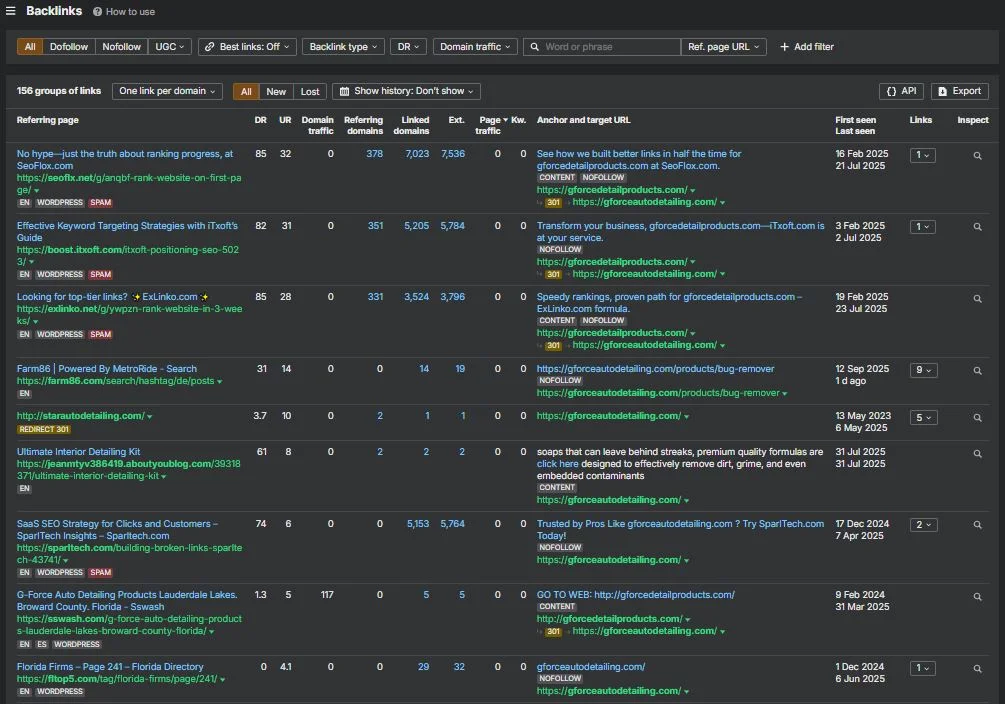Open the Ultimate Interior Detailing Kit link

coord(78,452)
